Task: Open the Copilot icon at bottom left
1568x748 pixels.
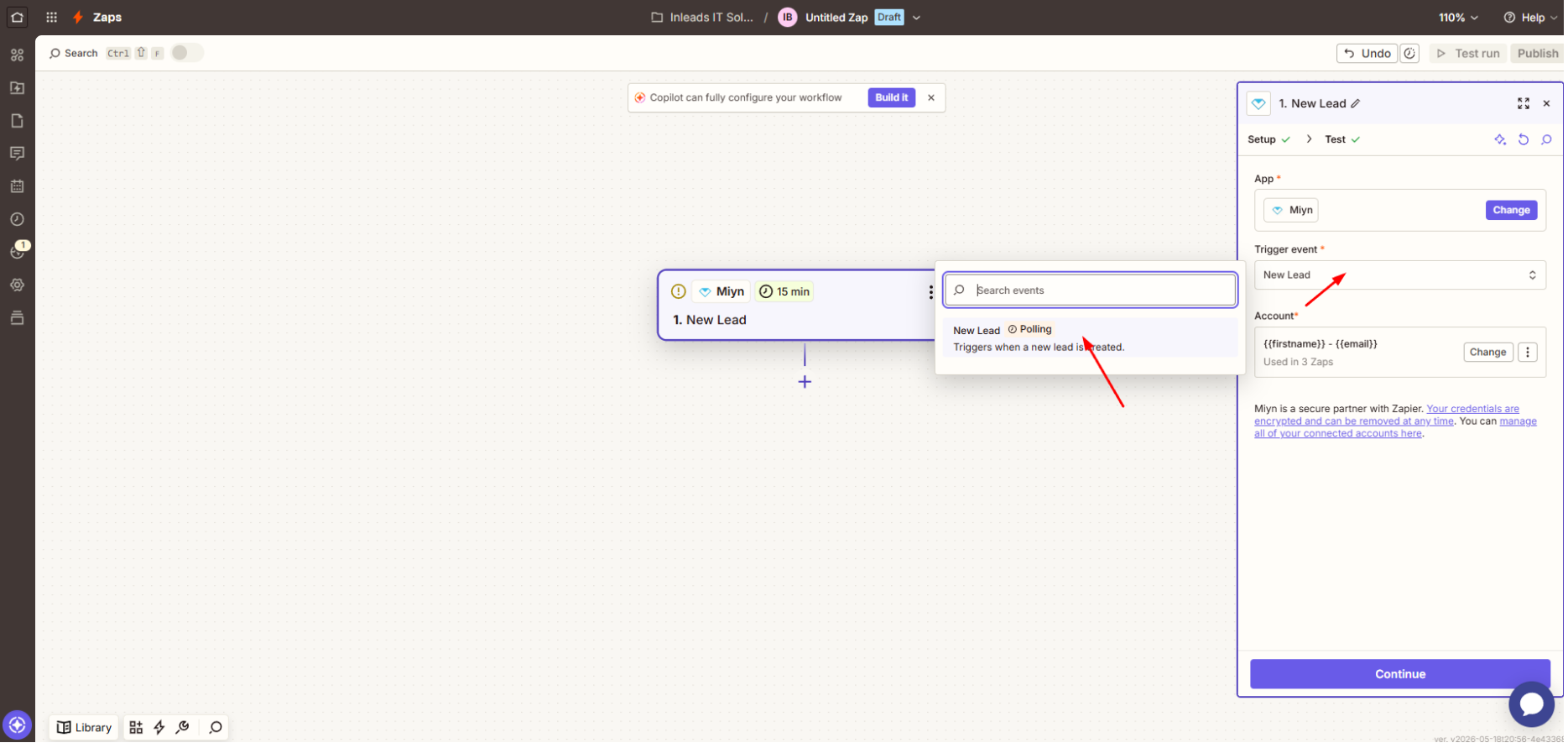Action: tap(18, 727)
